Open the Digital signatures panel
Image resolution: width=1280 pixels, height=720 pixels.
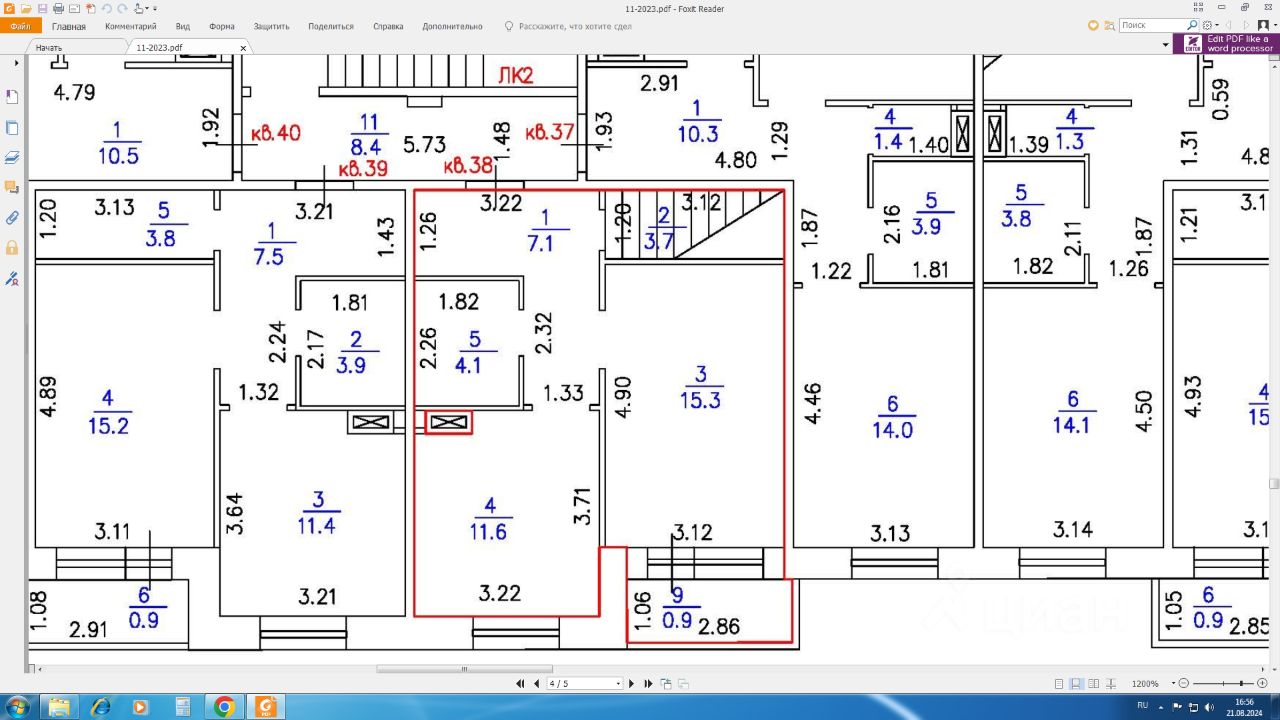[13, 277]
